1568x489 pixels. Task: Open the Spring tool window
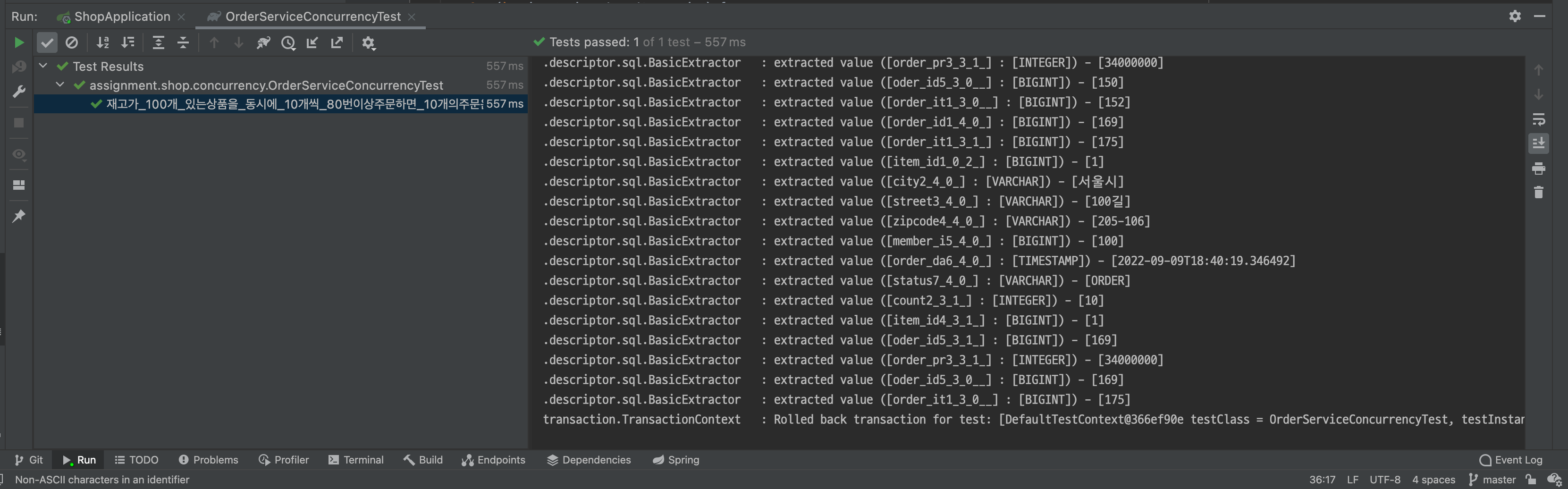[x=676, y=460]
